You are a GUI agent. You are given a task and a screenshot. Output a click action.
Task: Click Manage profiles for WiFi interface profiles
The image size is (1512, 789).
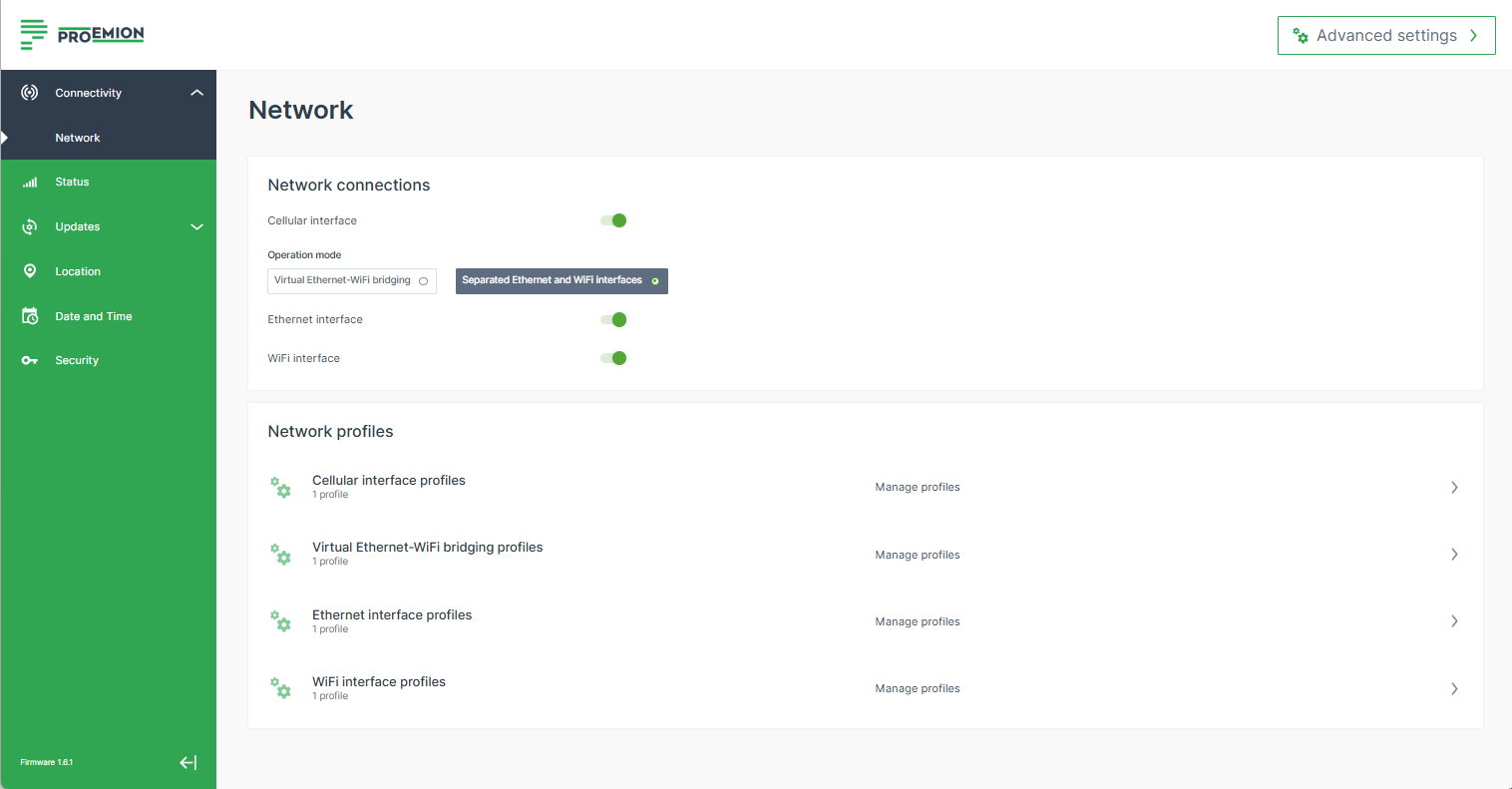(917, 688)
